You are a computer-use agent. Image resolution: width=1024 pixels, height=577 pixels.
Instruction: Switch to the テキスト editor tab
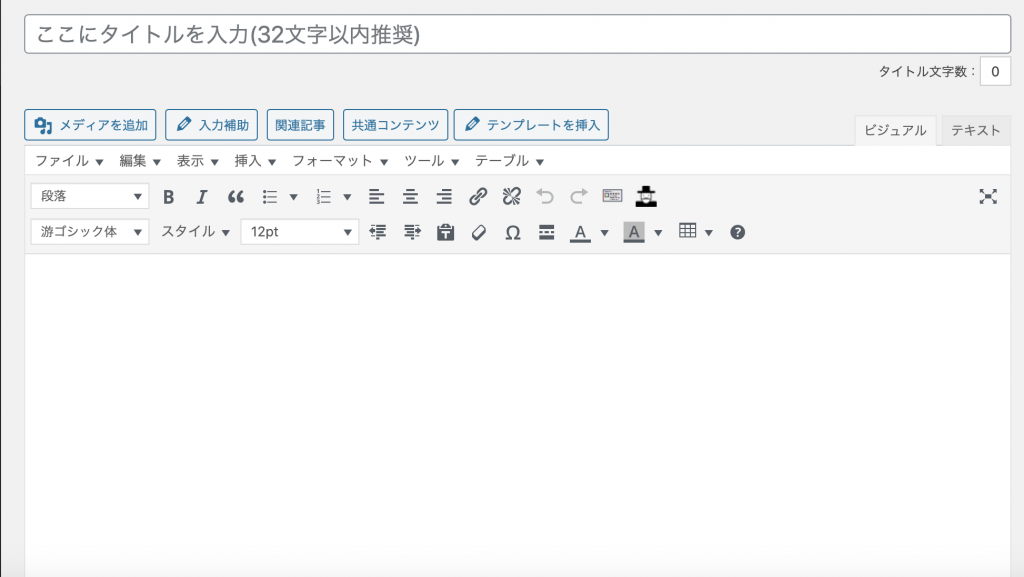(975, 131)
